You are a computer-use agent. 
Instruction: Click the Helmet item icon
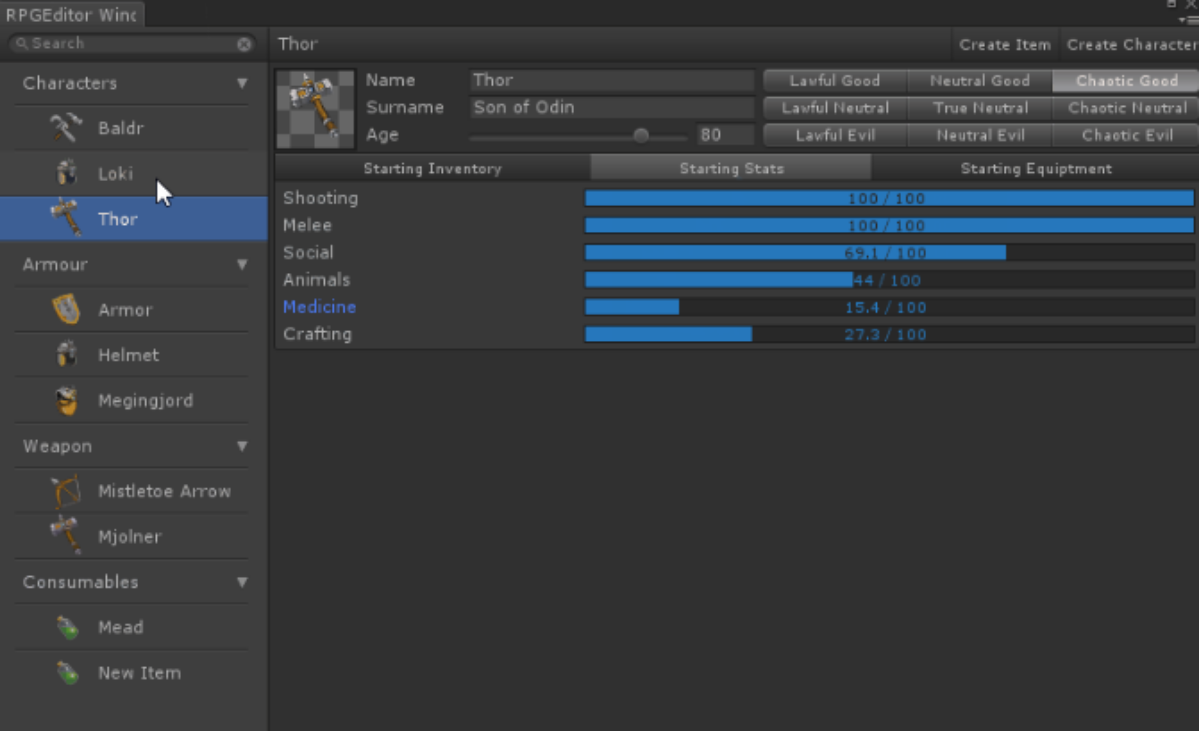pyautogui.click(x=67, y=355)
